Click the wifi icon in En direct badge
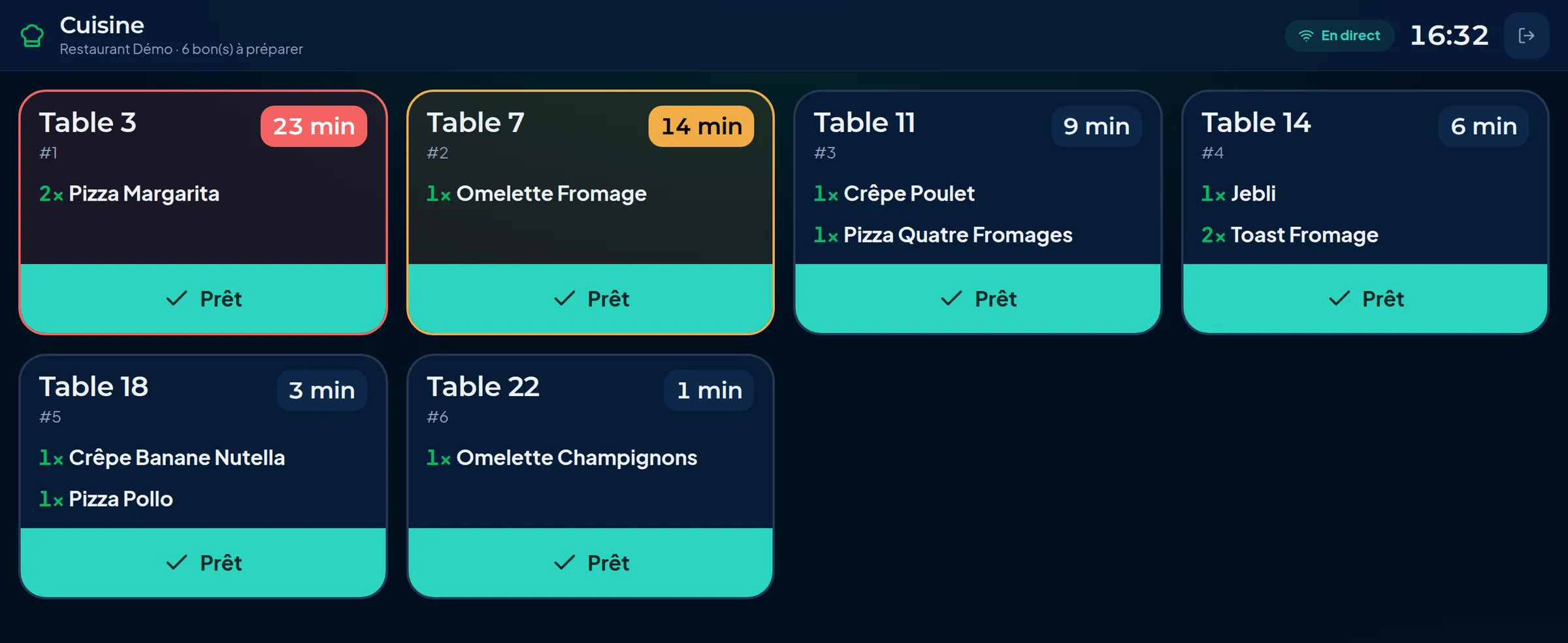The height and width of the screenshot is (643, 1568). [x=1305, y=35]
